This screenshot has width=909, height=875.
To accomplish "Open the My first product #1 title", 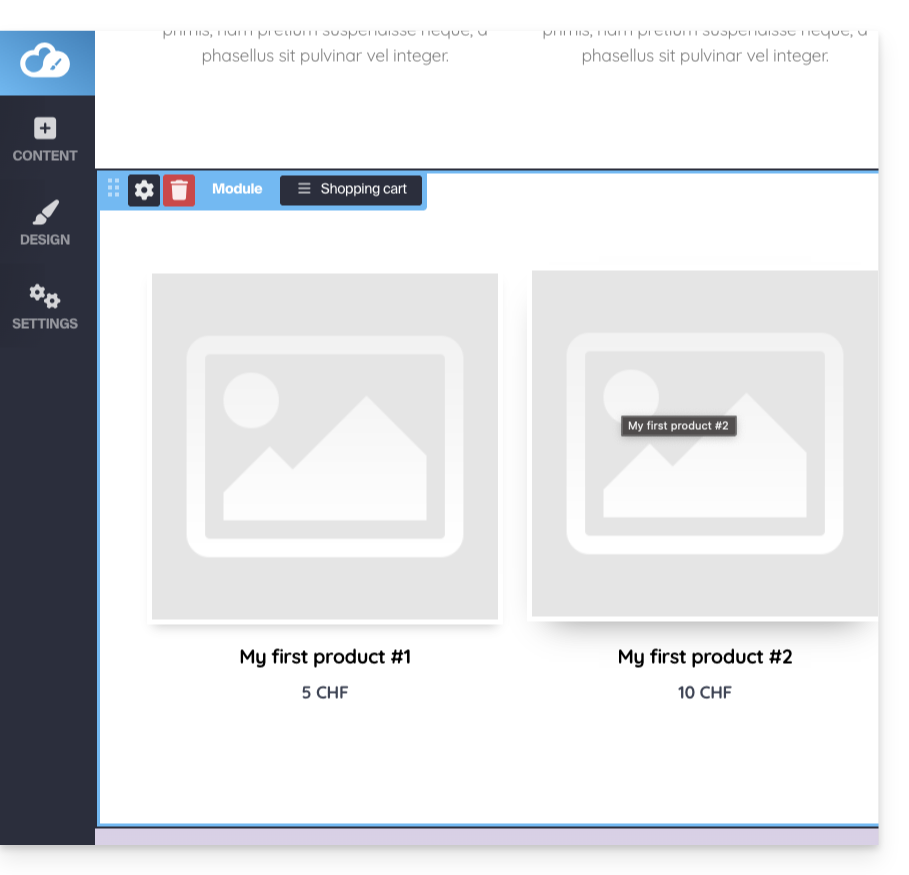I will [325, 657].
